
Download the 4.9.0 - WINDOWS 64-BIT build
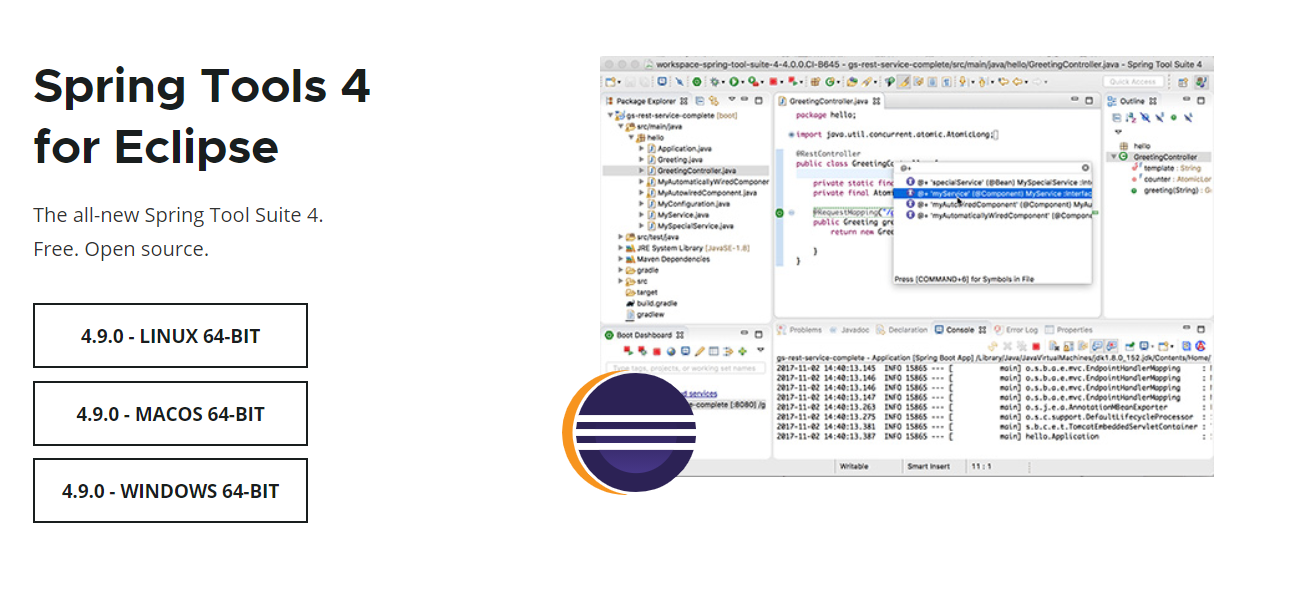(170, 491)
